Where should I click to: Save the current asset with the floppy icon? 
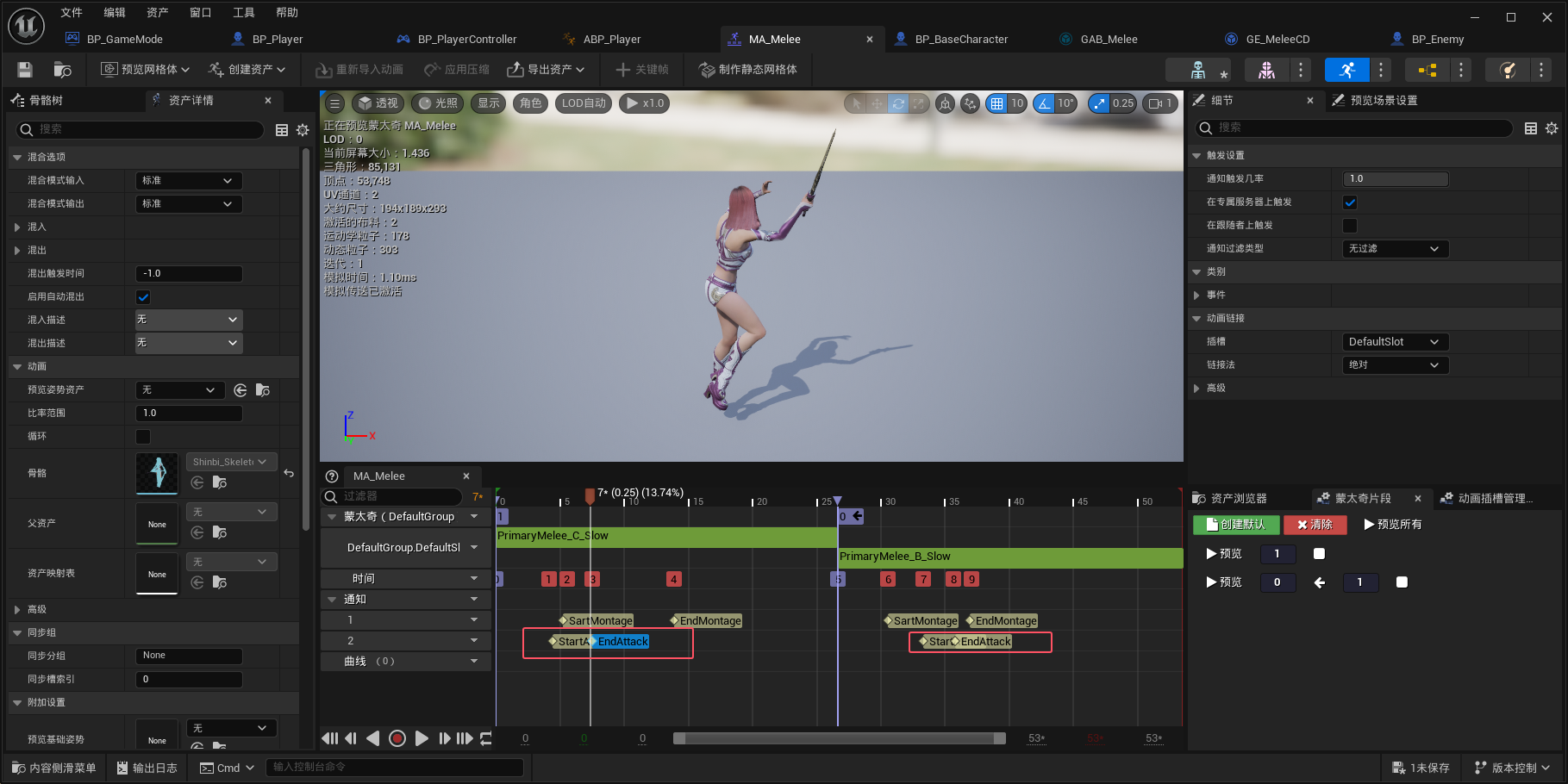point(25,70)
